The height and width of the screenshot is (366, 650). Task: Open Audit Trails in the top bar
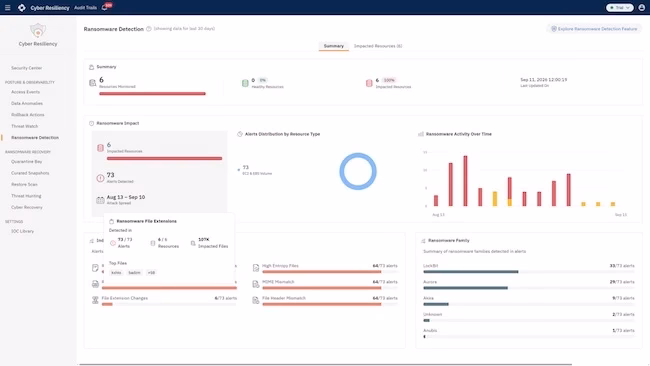[x=85, y=7]
